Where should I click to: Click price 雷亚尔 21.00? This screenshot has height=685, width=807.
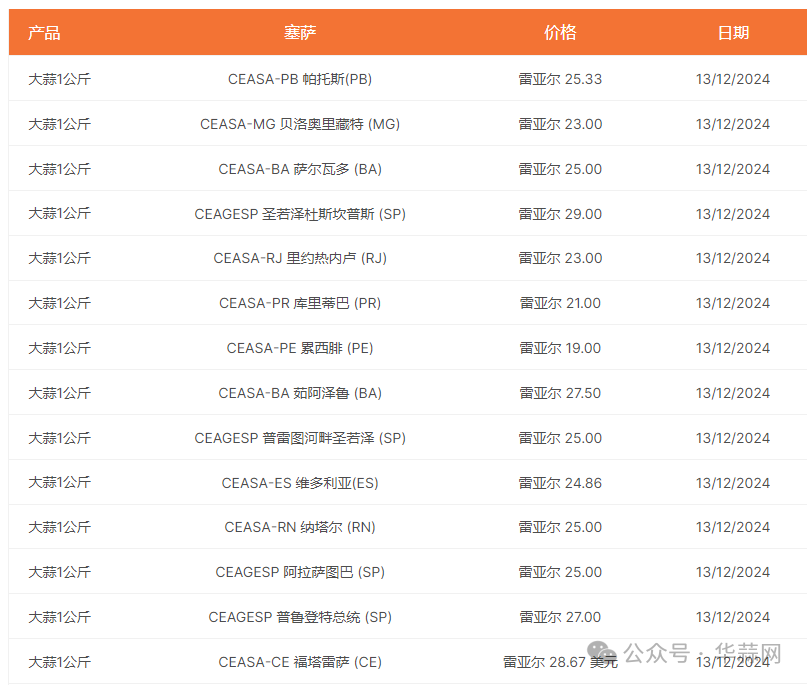click(x=560, y=303)
